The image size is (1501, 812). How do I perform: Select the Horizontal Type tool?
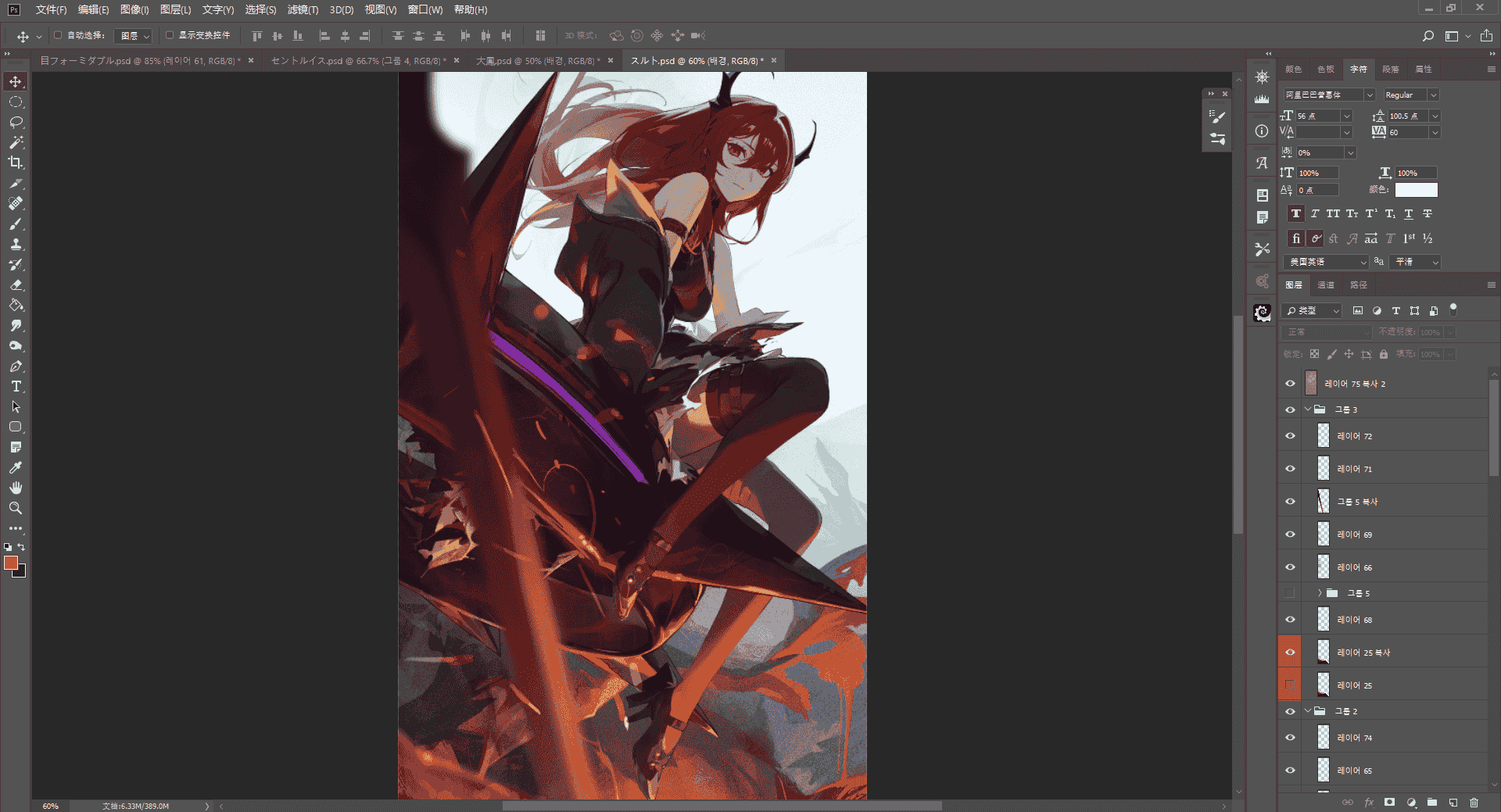coord(16,387)
